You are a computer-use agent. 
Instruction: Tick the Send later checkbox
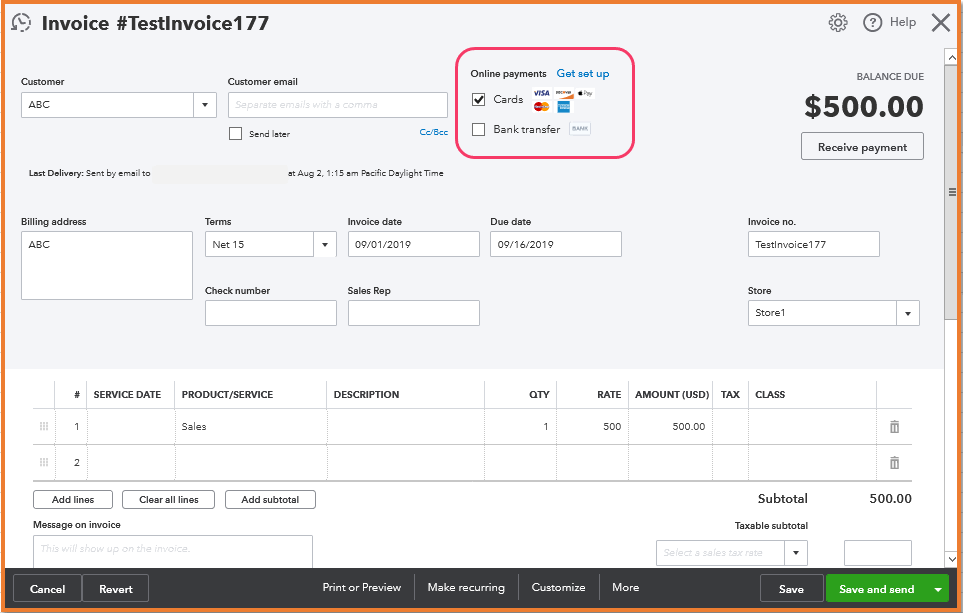[235, 133]
